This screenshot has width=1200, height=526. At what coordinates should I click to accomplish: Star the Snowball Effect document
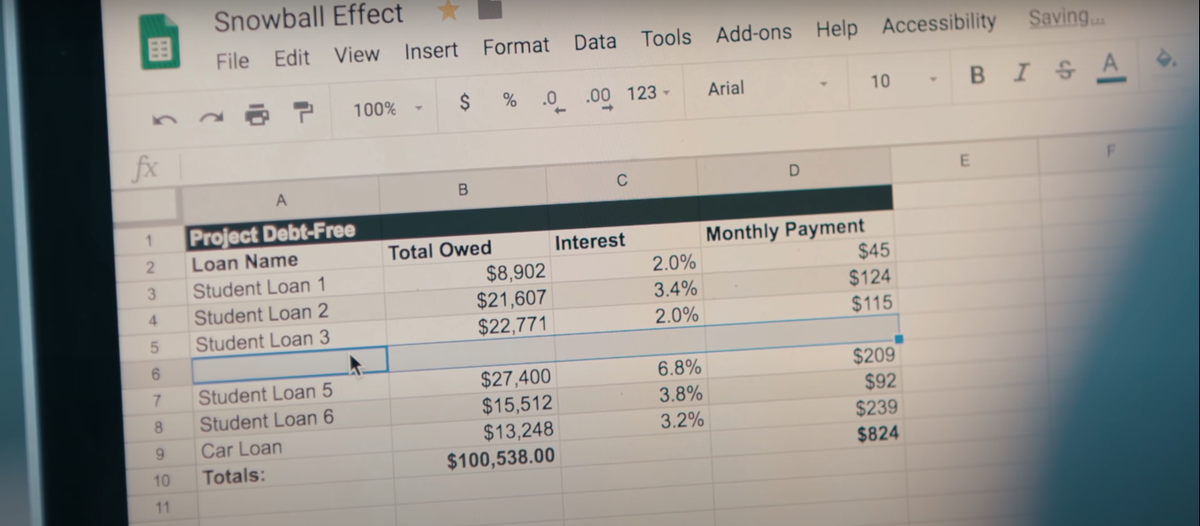click(x=447, y=11)
